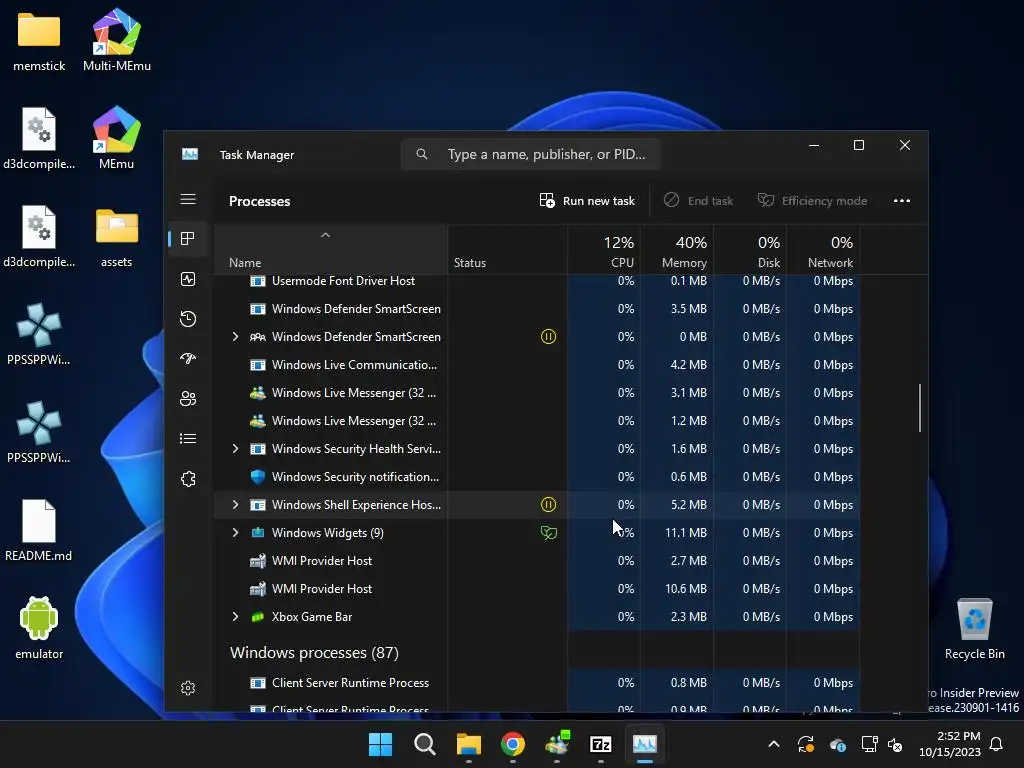This screenshot has width=1024, height=768.
Task: Click the Windows Security notification shield icon
Action: pyautogui.click(x=258, y=477)
